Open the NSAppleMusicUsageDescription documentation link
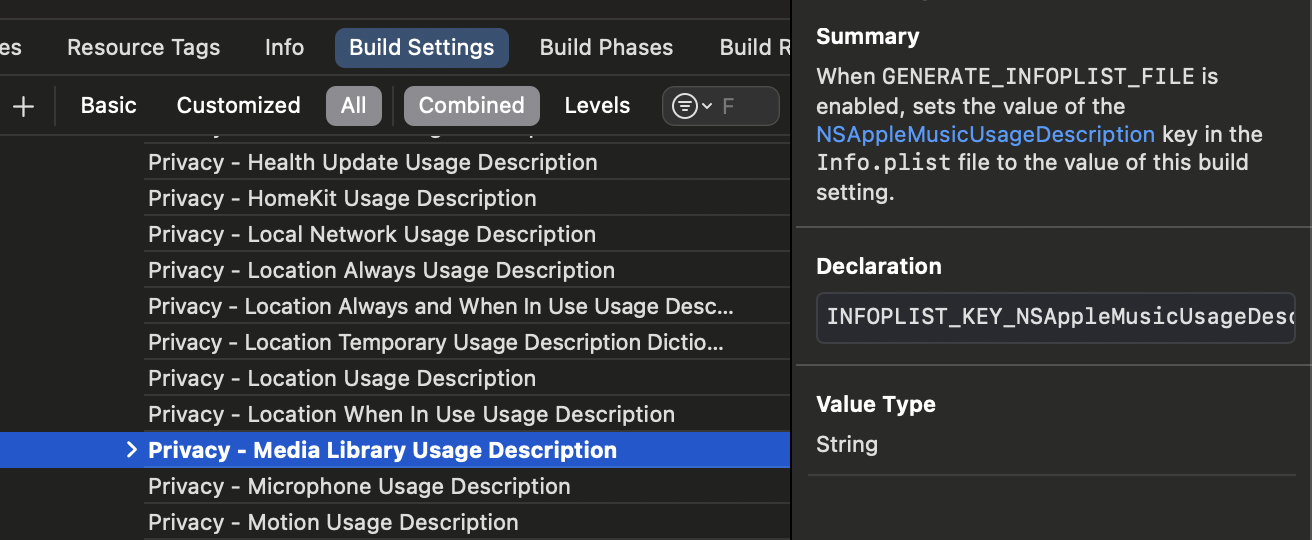The width and height of the screenshot is (1312, 540). coord(985,134)
